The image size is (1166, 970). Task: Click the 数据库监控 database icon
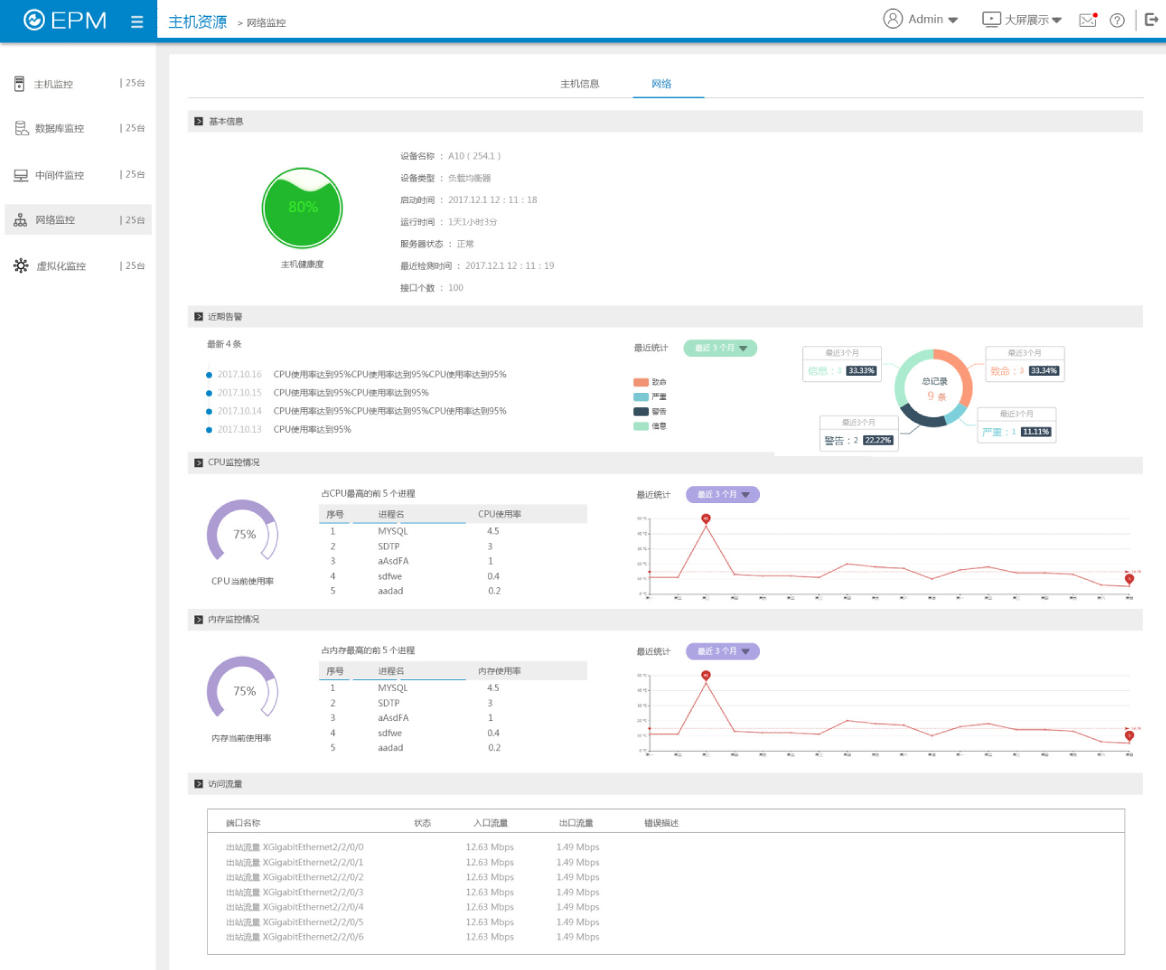(22, 129)
